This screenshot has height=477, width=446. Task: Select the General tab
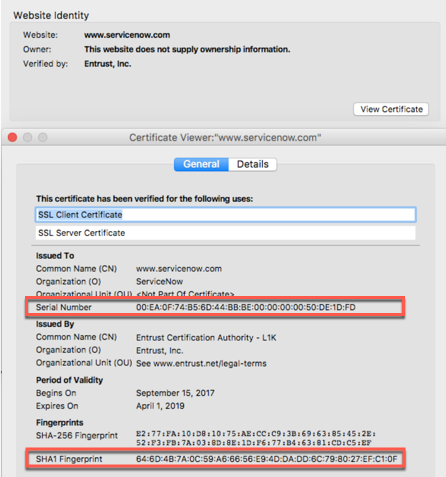tap(201, 164)
